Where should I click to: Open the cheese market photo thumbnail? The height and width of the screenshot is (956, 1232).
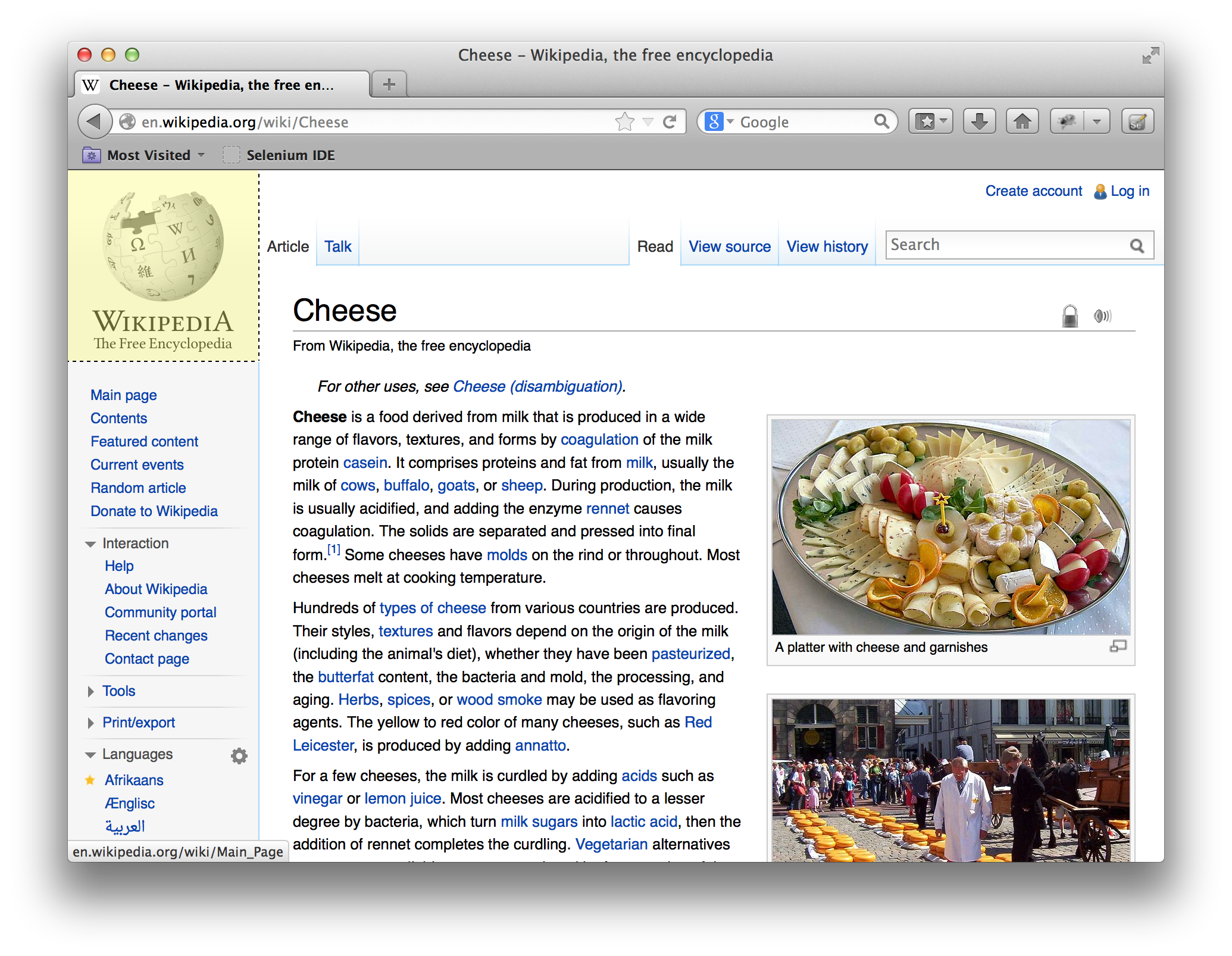click(x=951, y=780)
